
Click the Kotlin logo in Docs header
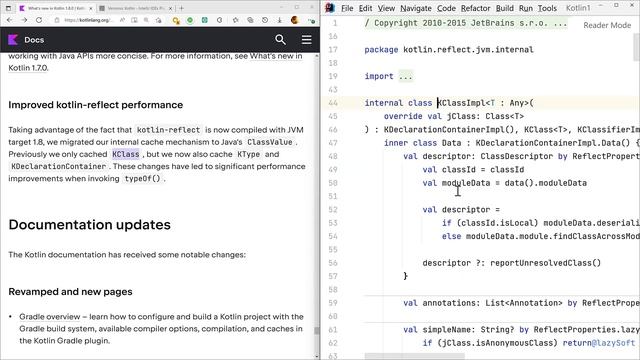[13, 40]
